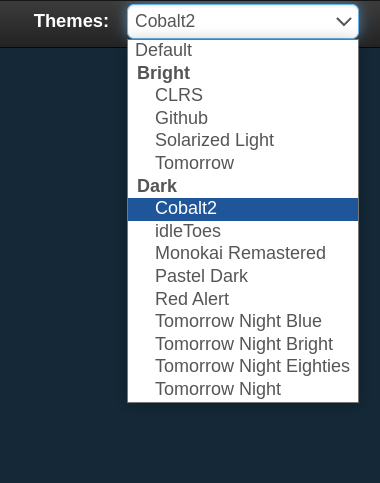Viewport: 380px width, 483px height.
Task: Select Tomorrow Night Bright theme
Action: point(243,344)
